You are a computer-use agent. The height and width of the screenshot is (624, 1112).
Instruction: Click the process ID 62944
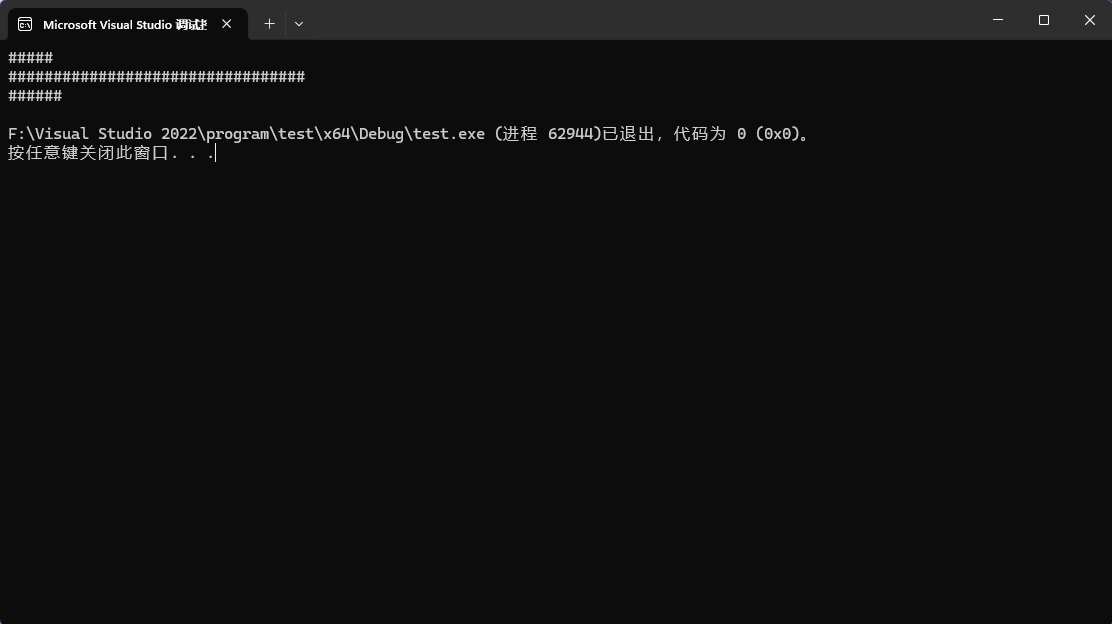[575, 134]
